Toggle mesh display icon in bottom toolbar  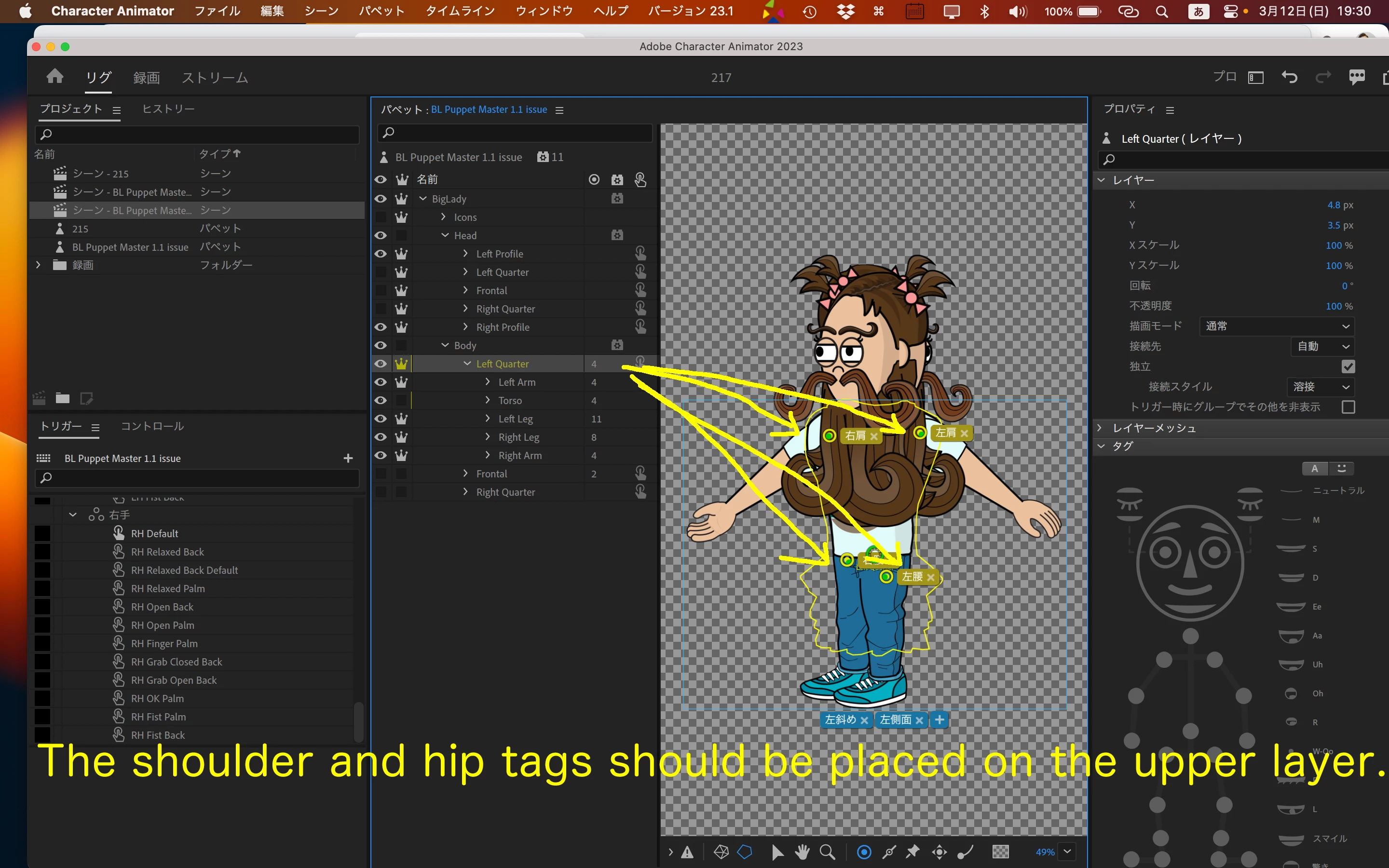click(721, 852)
